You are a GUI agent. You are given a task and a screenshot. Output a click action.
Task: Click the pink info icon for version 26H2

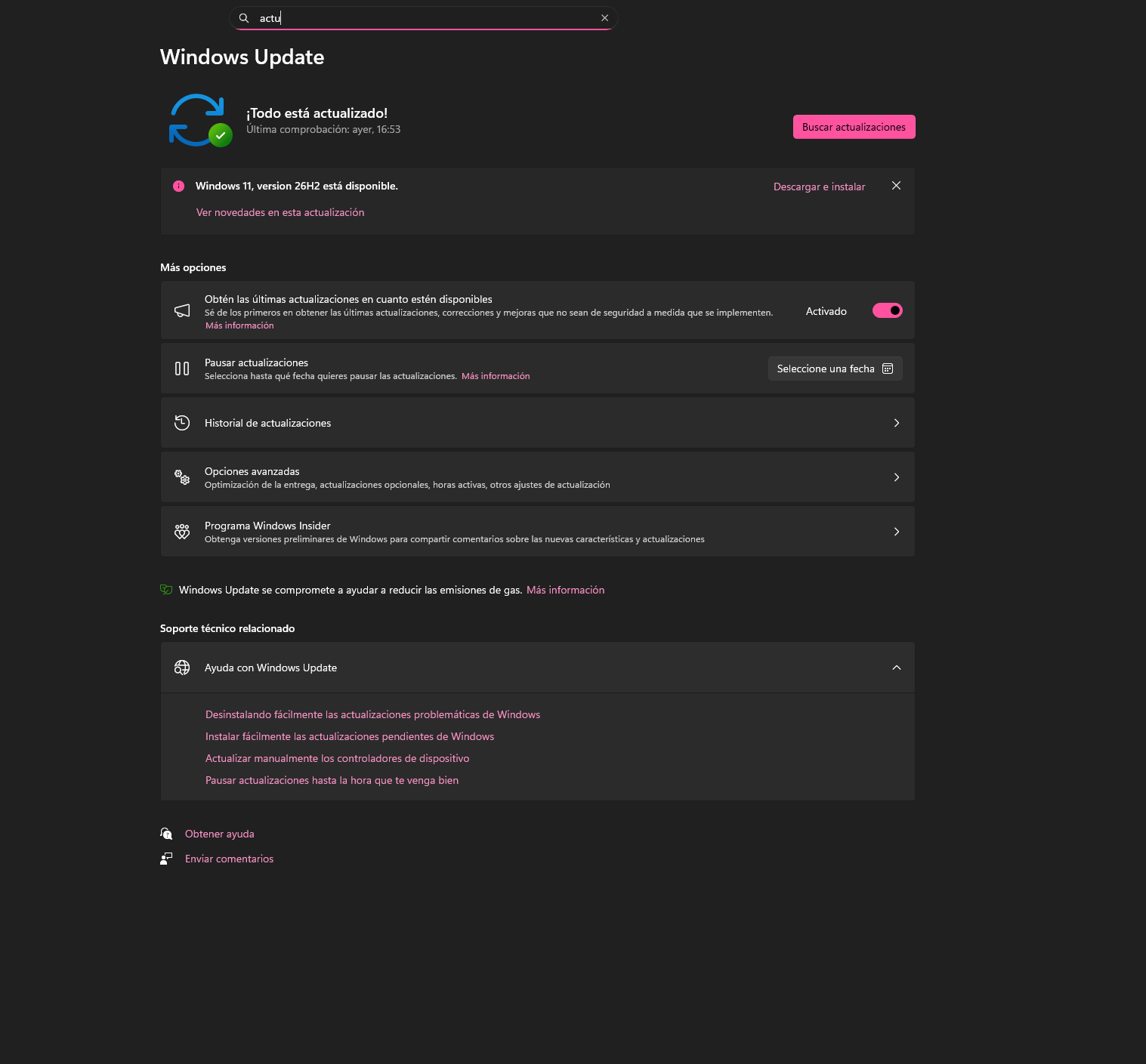coord(178,186)
